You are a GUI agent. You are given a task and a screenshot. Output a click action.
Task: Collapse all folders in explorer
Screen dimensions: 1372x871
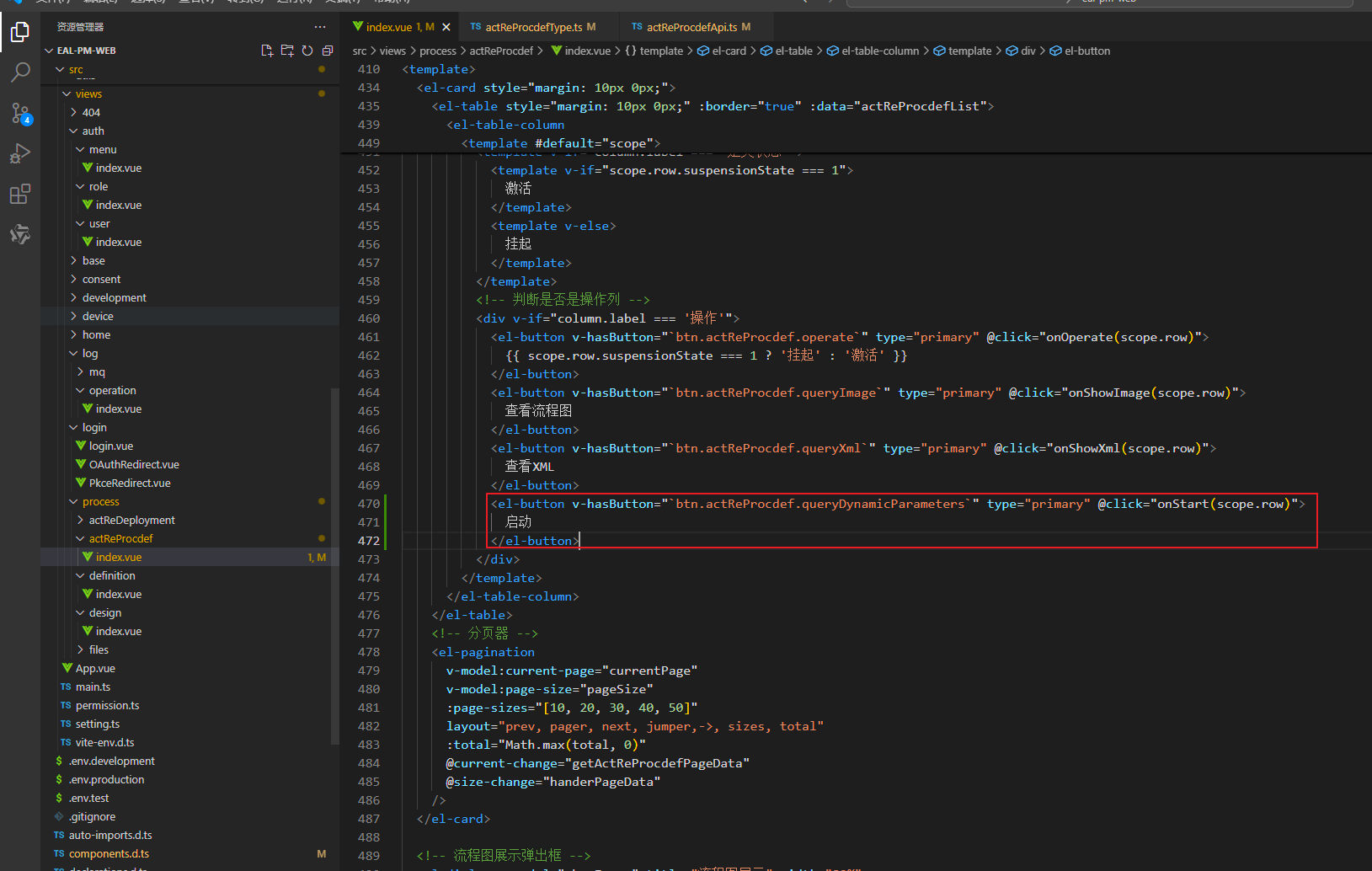[x=328, y=51]
